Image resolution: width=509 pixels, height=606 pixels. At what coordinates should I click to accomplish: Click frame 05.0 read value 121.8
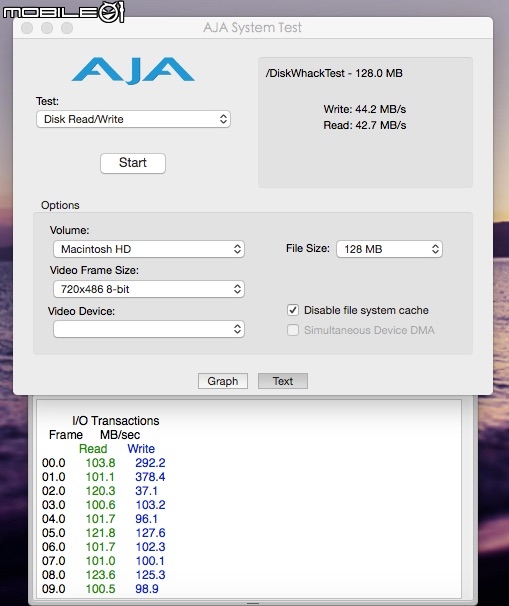[x=100, y=533]
